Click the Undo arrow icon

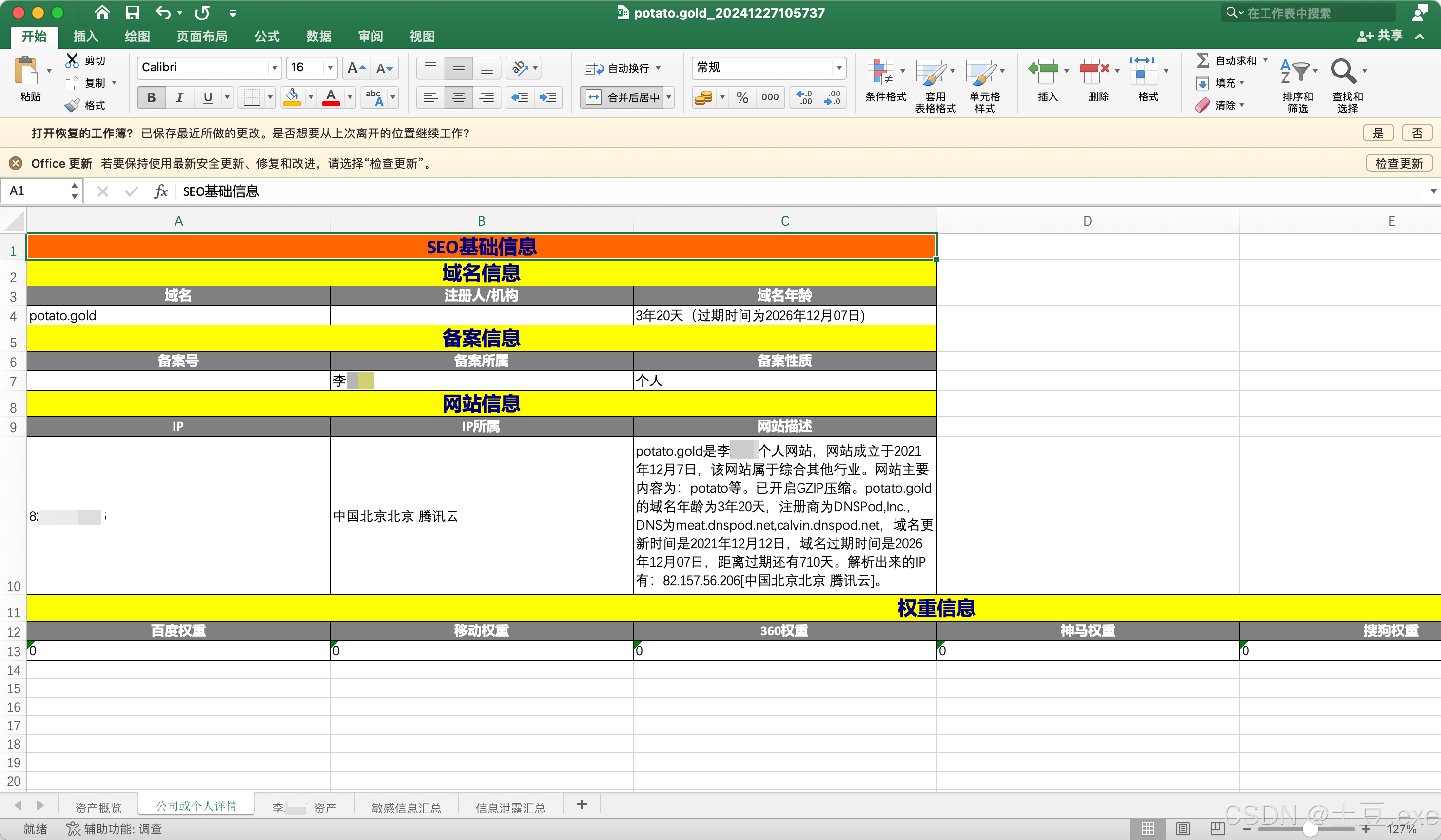click(x=162, y=13)
